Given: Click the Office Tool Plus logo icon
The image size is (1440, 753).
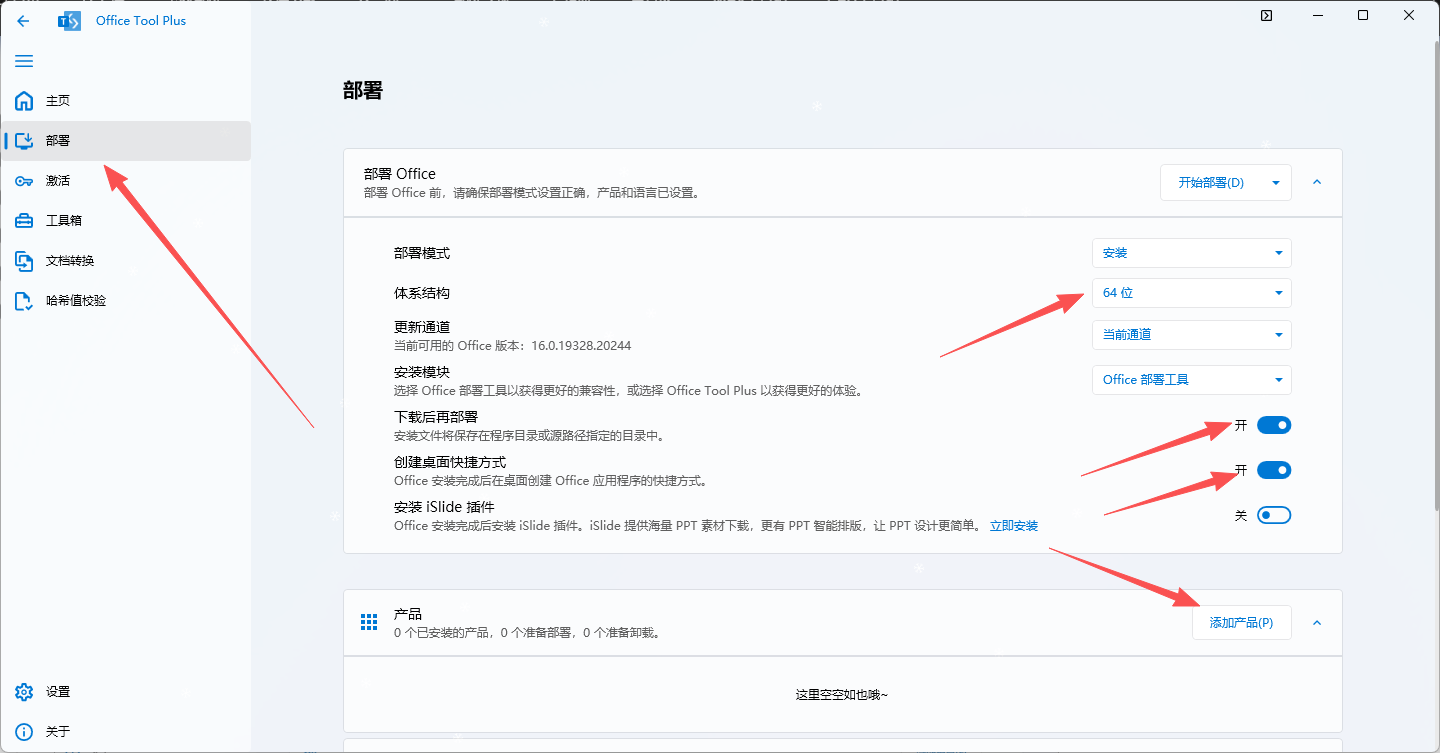Looking at the screenshot, I should 68,20.
